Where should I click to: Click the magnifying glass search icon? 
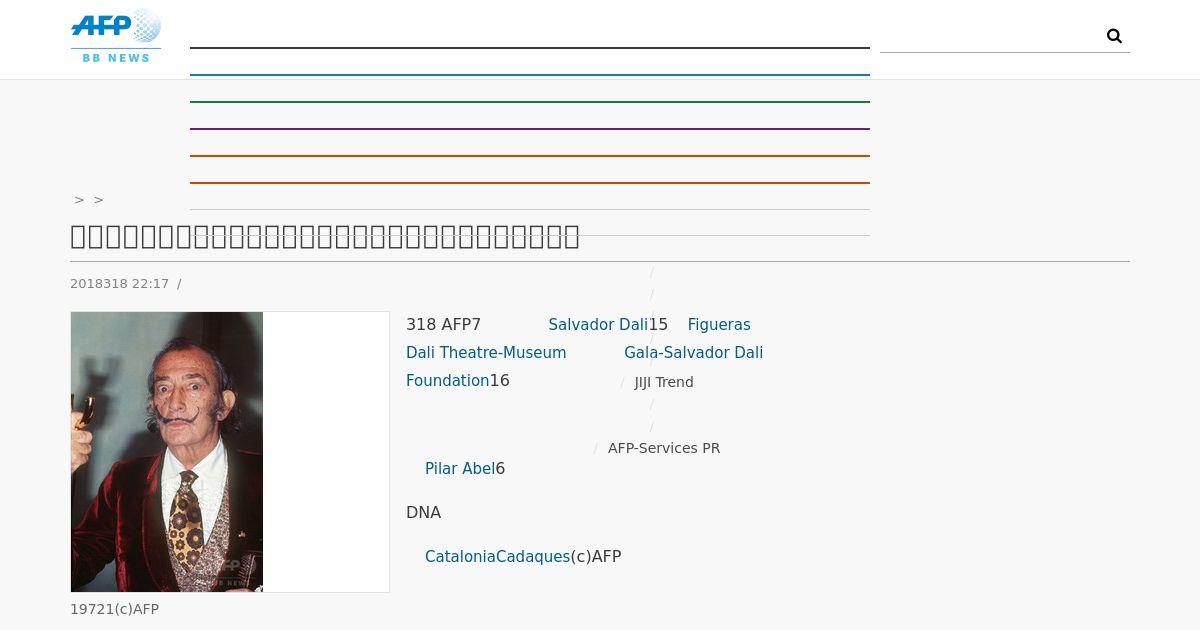[x=1114, y=36]
